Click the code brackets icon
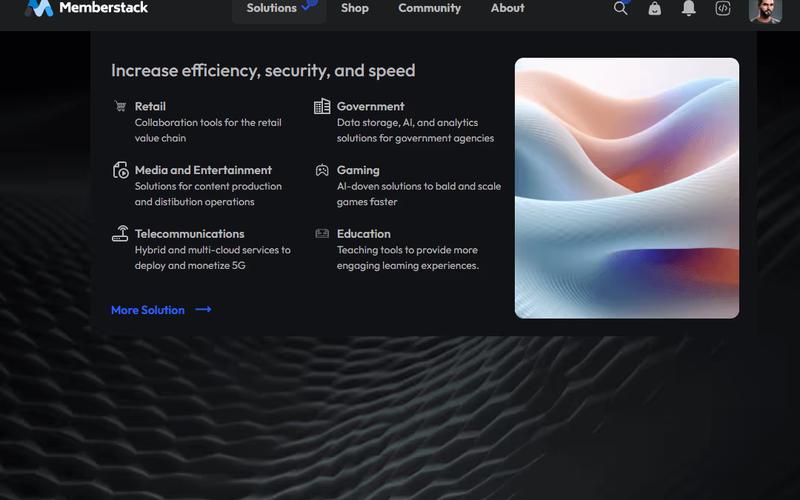 723,8
